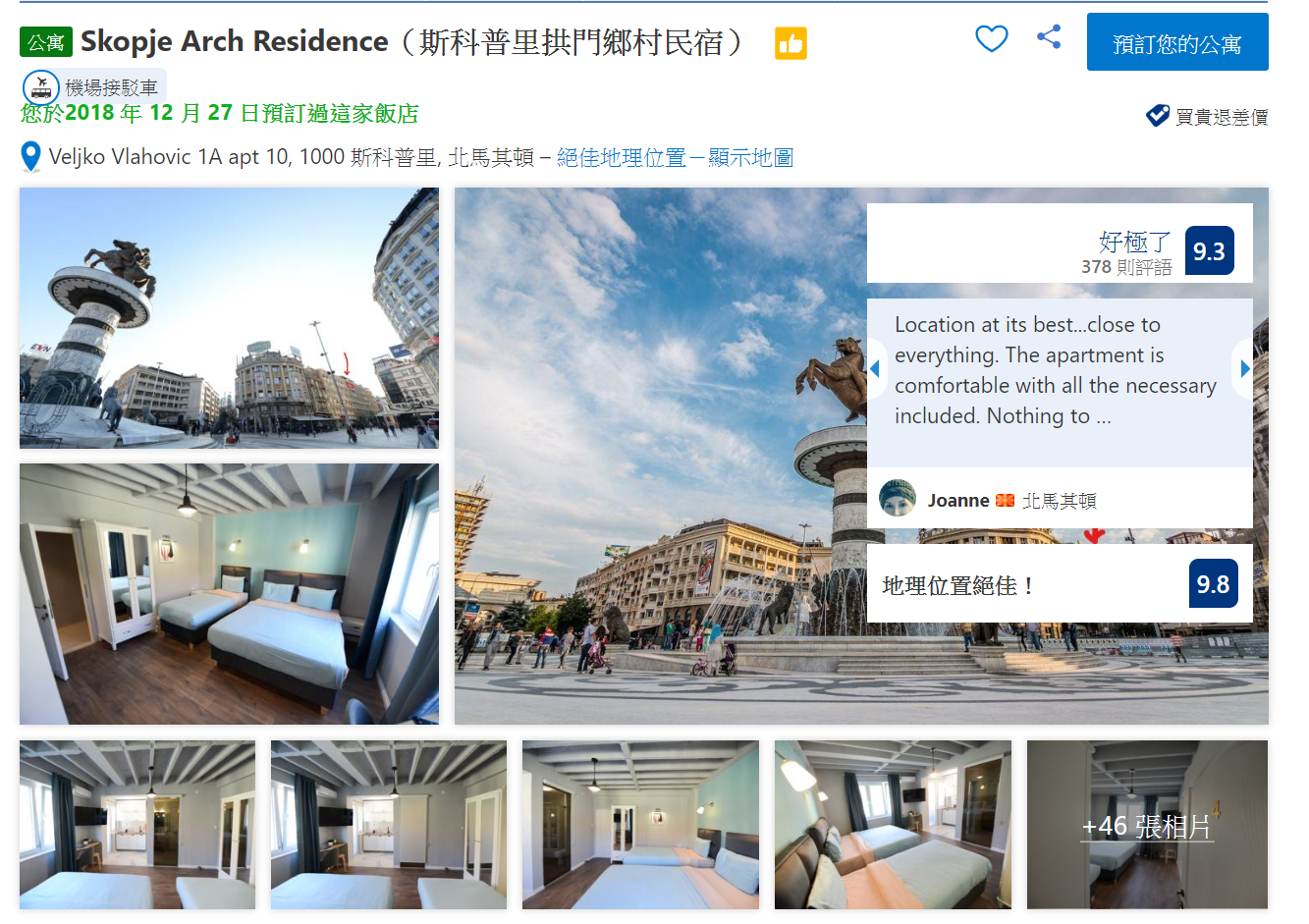Viewport: 1309px width, 924px height.
Task: Click the 9.8 location score badge
Action: [1213, 584]
